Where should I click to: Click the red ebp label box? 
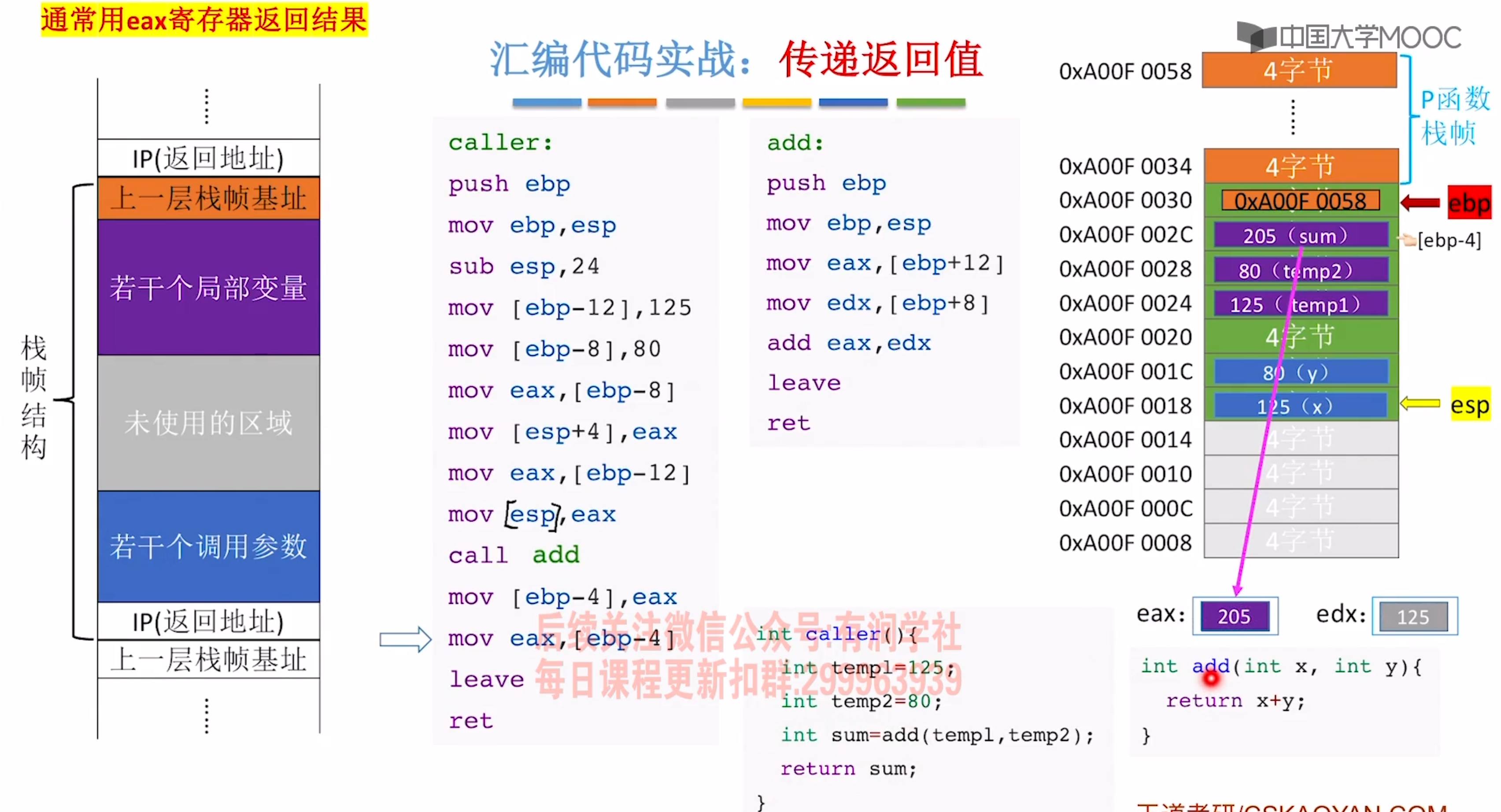coord(1469,203)
